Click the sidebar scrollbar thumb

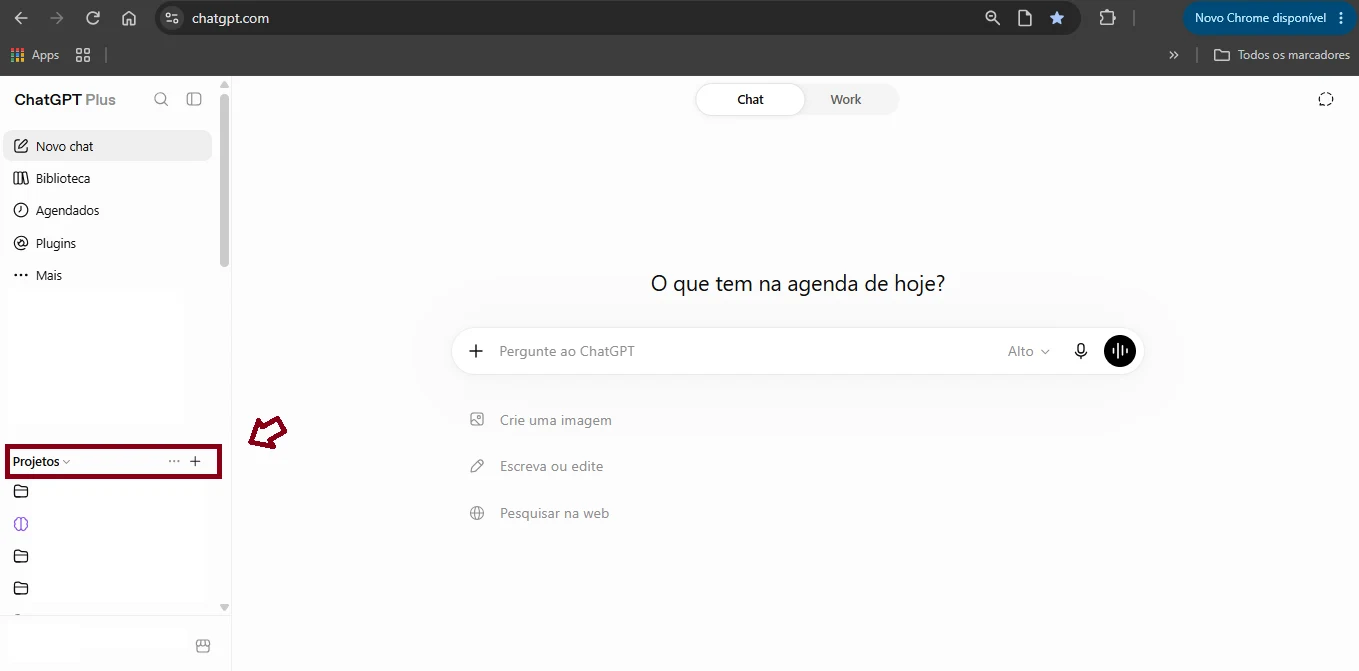tap(224, 181)
